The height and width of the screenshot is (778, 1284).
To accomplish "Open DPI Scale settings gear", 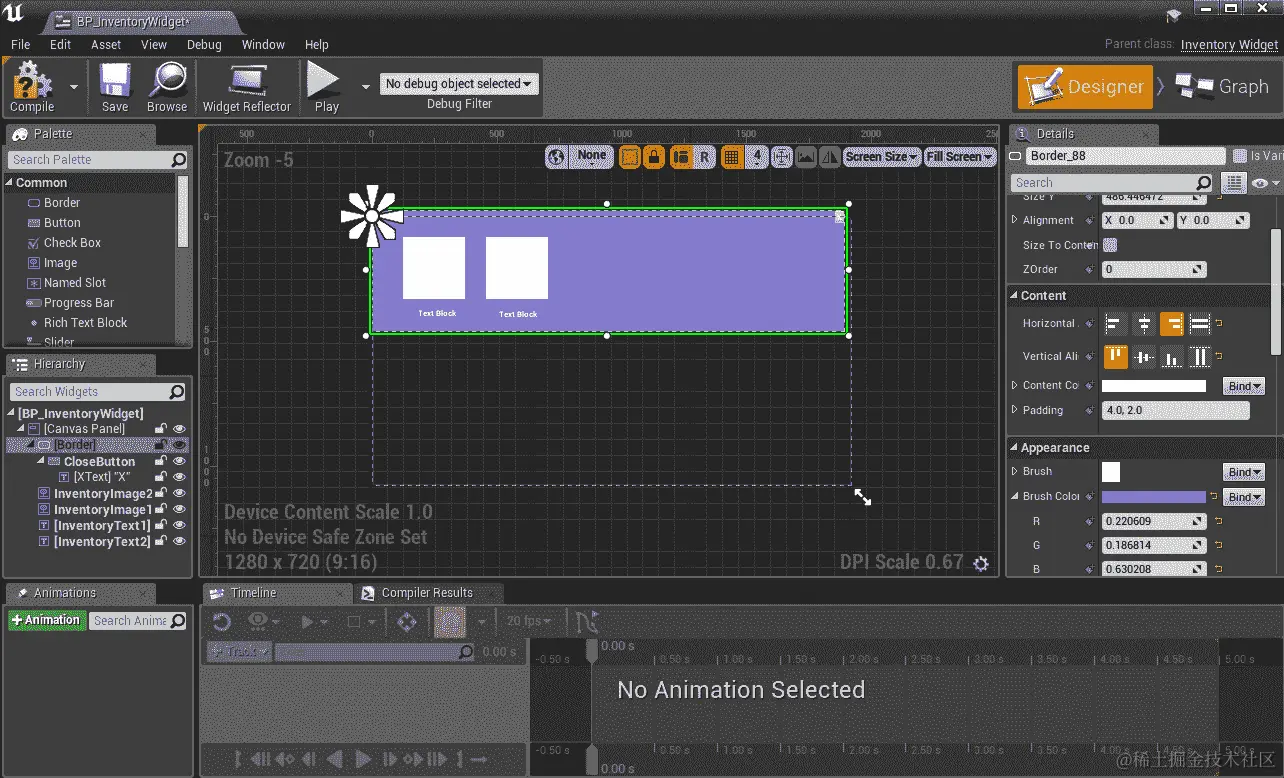I will (x=981, y=564).
